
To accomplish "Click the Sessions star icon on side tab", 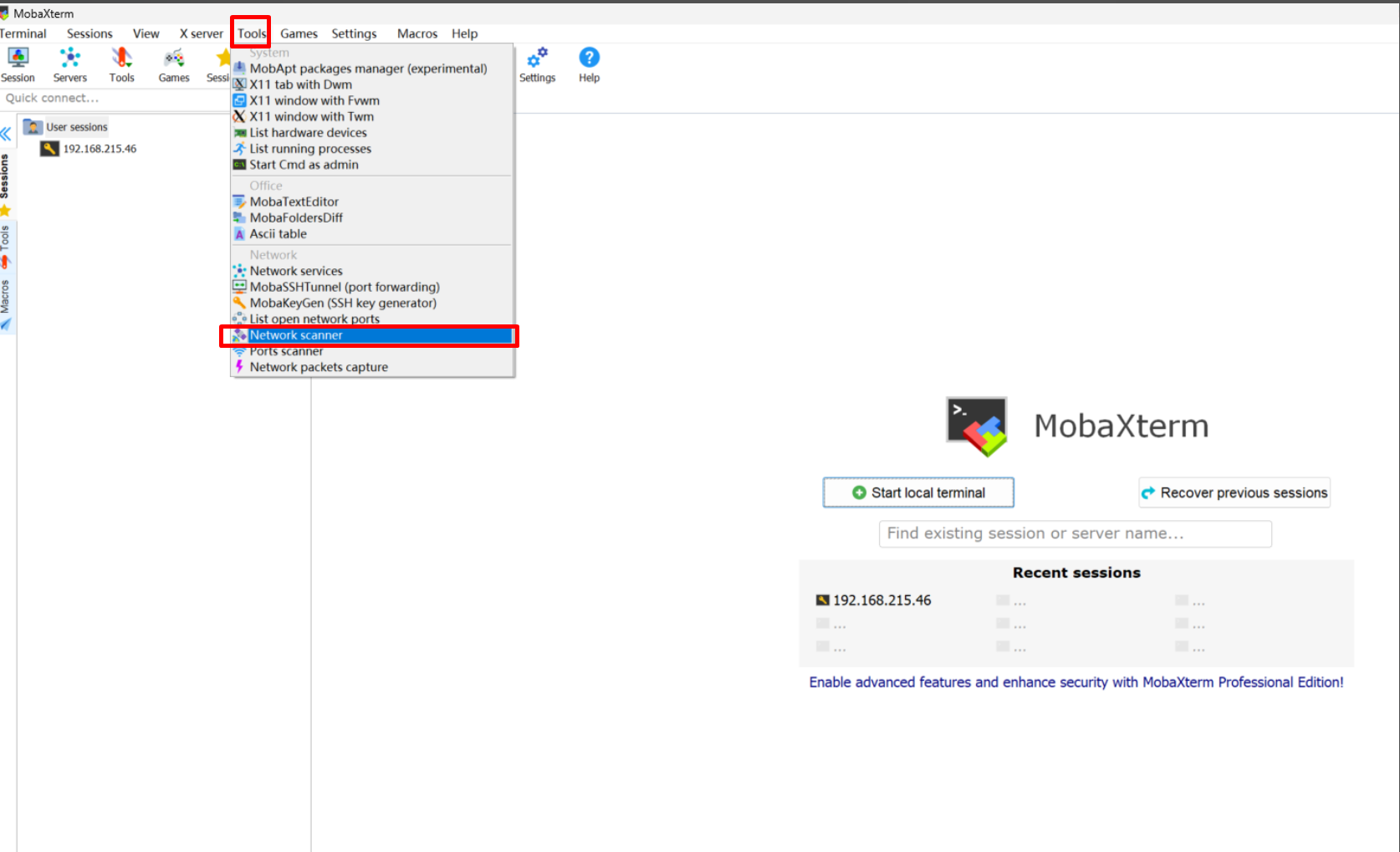I will tap(5, 210).
